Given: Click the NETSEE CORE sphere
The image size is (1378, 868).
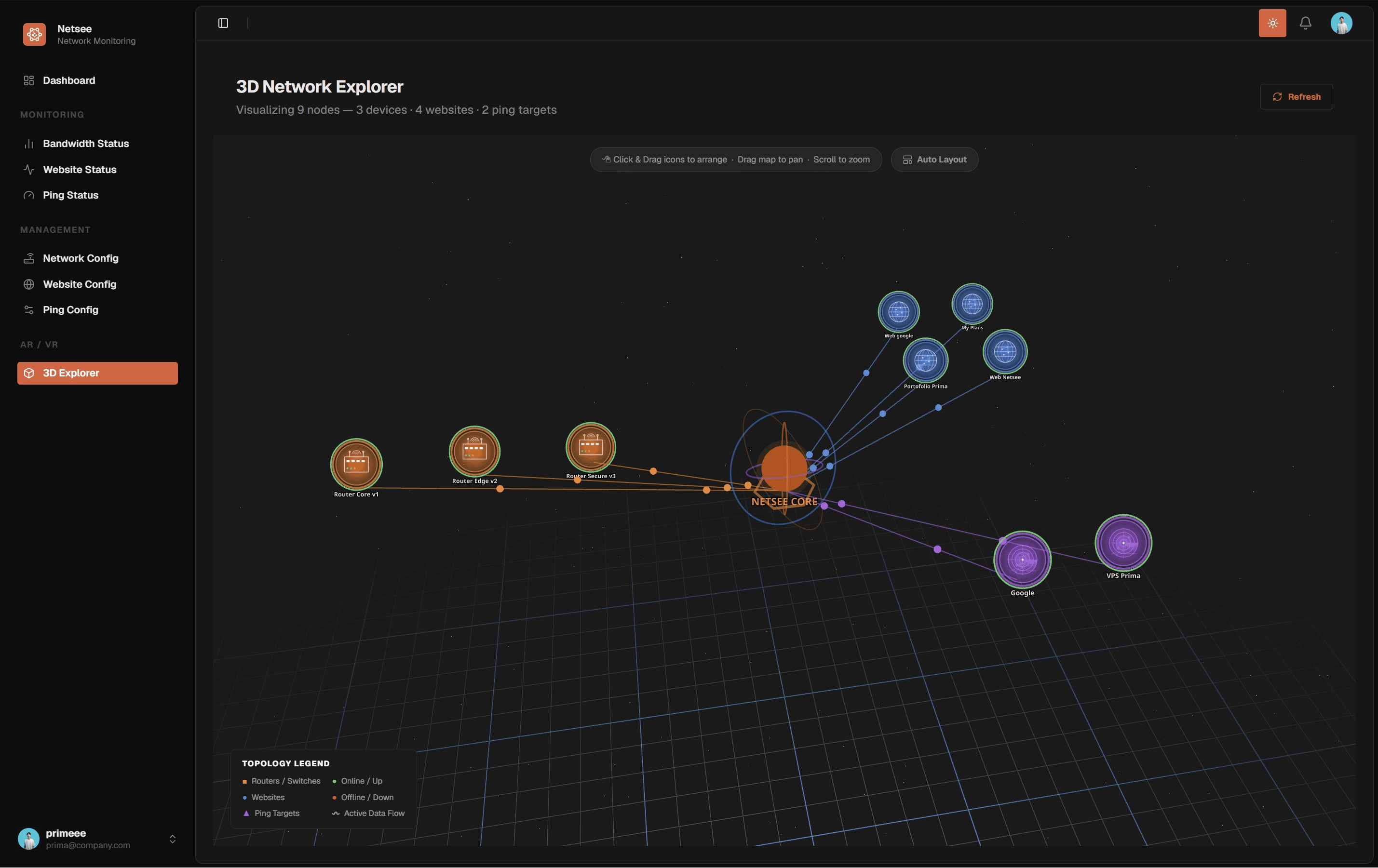Looking at the screenshot, I should (x=784, y=468).
